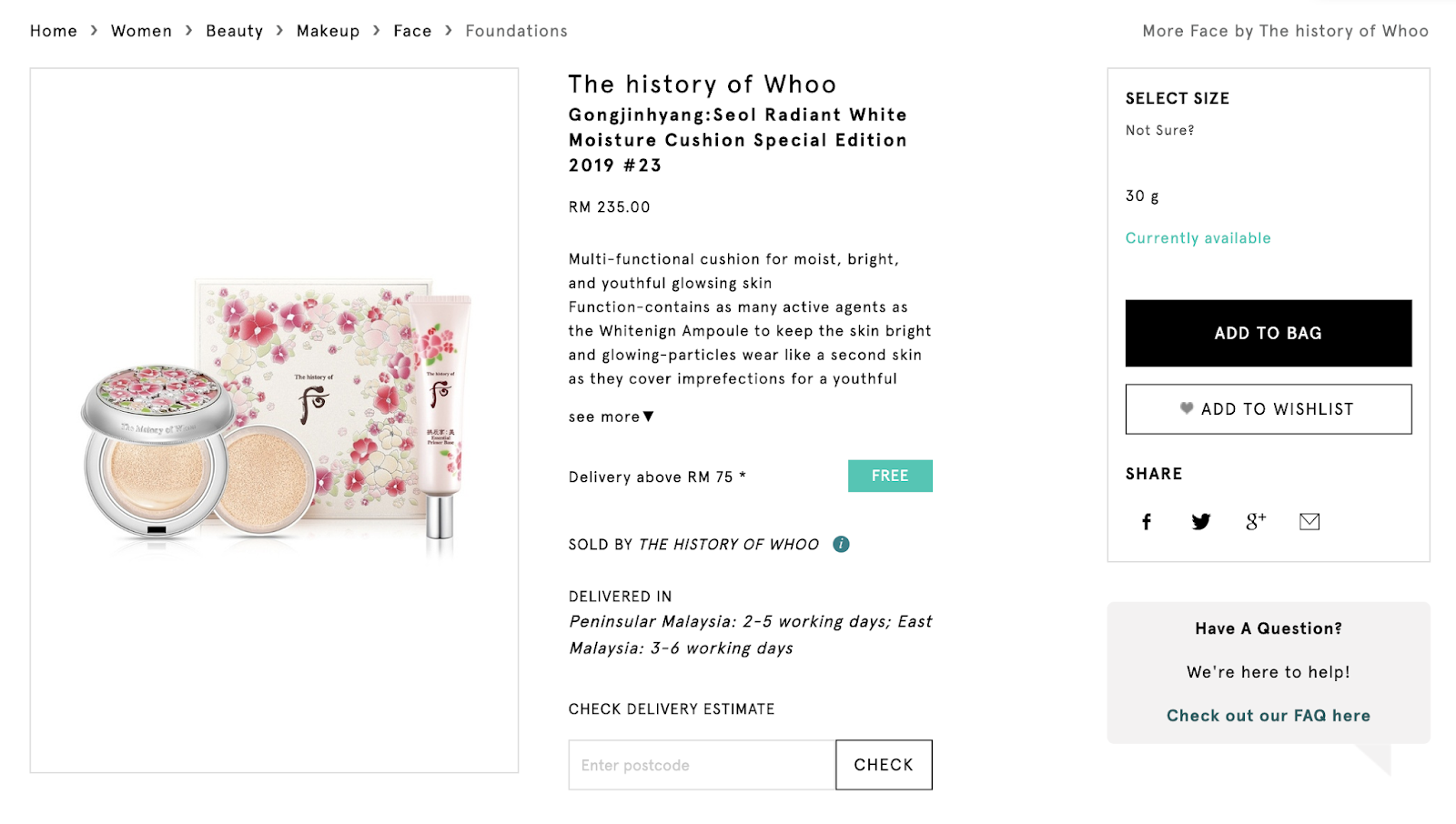
Task: Go to Home breadcrumb
Action: click(x=54, y=31)
